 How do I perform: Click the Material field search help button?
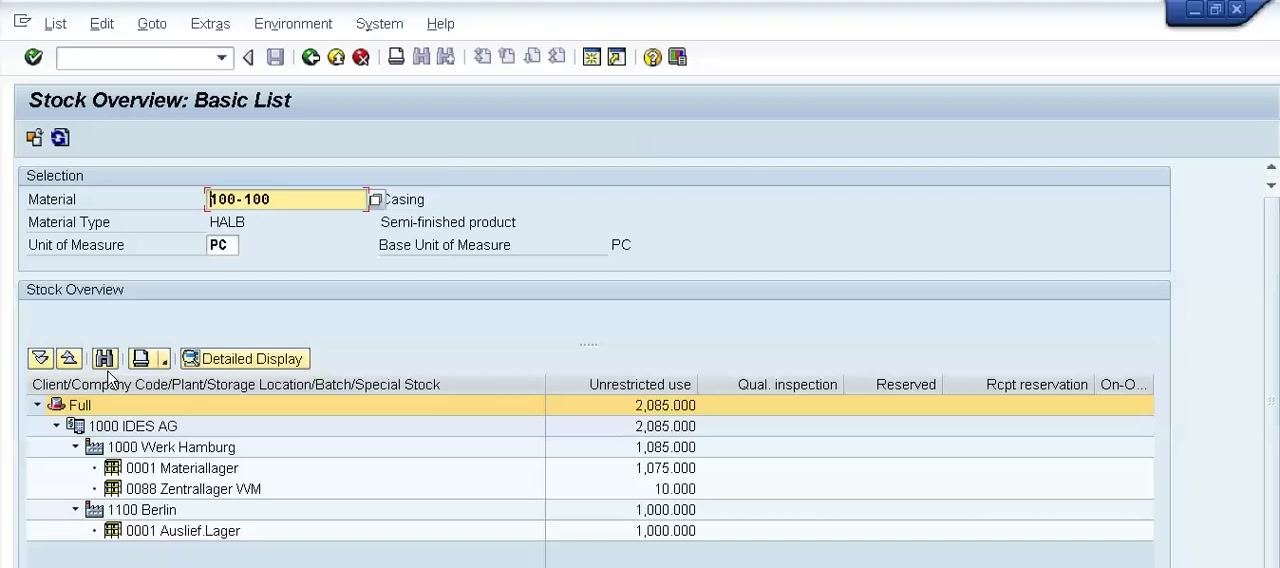click(375, 200)
